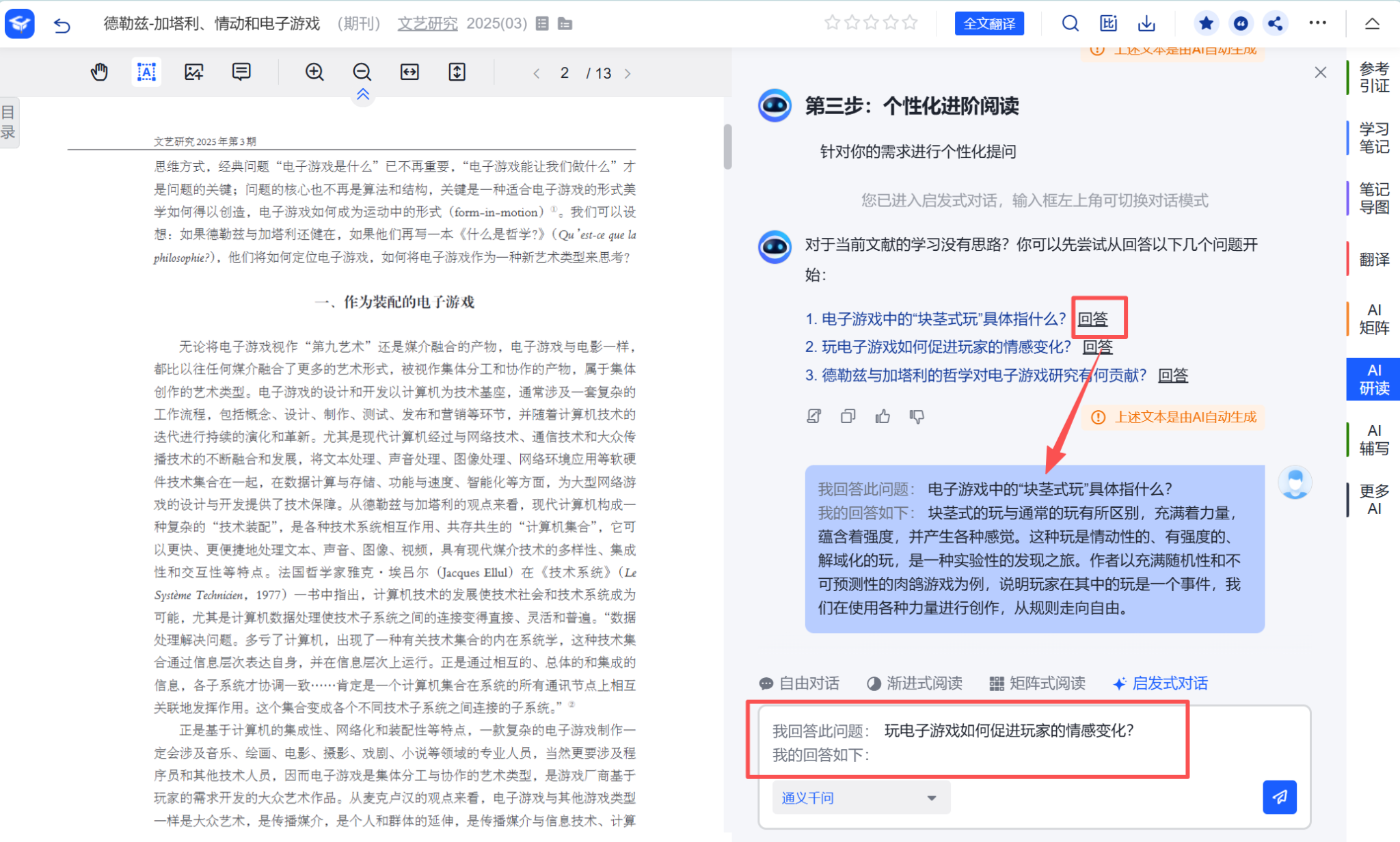
Task: Go to the next page arrow
Action: 628,73
